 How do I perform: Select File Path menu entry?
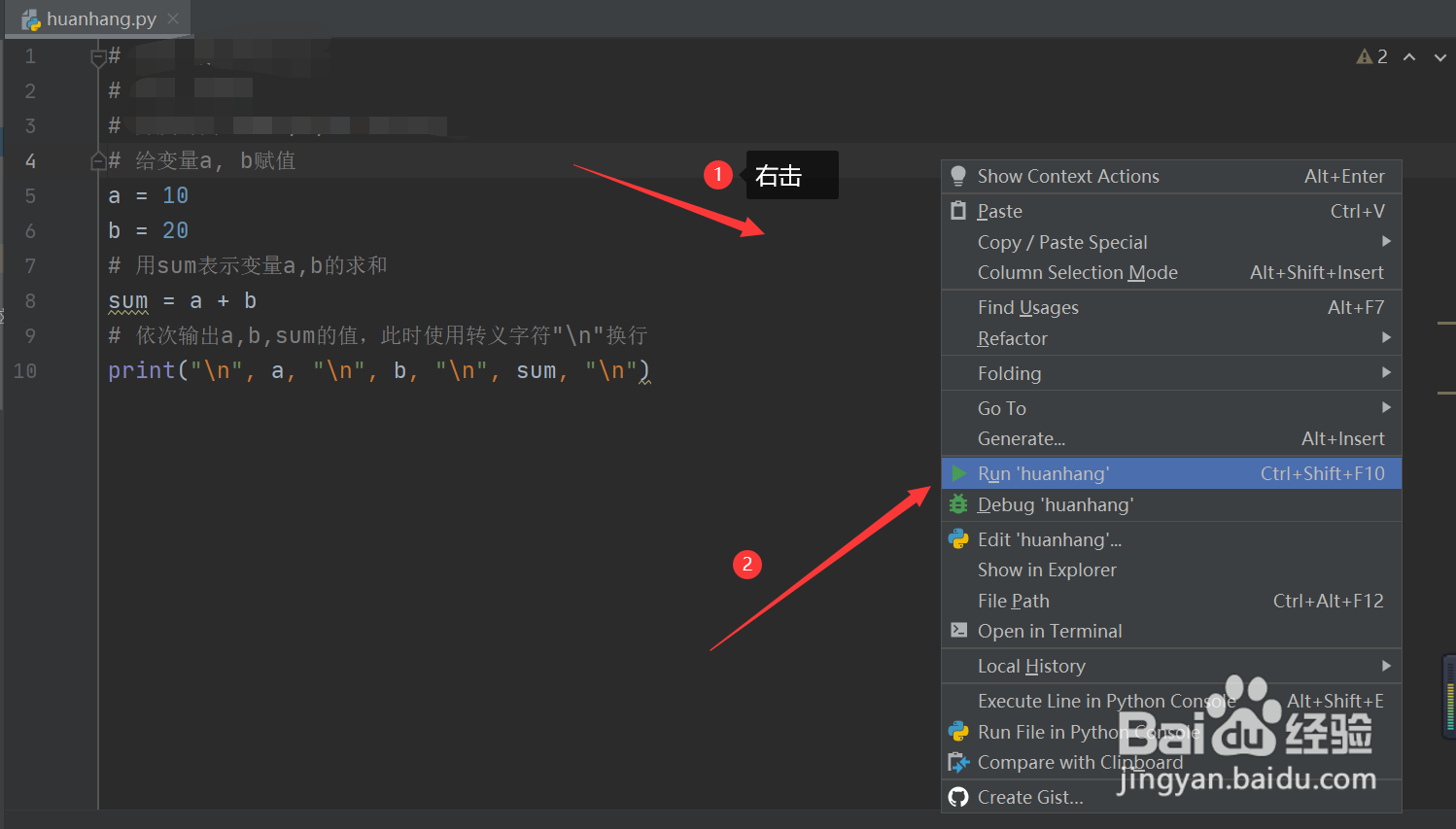[1171, 601]
